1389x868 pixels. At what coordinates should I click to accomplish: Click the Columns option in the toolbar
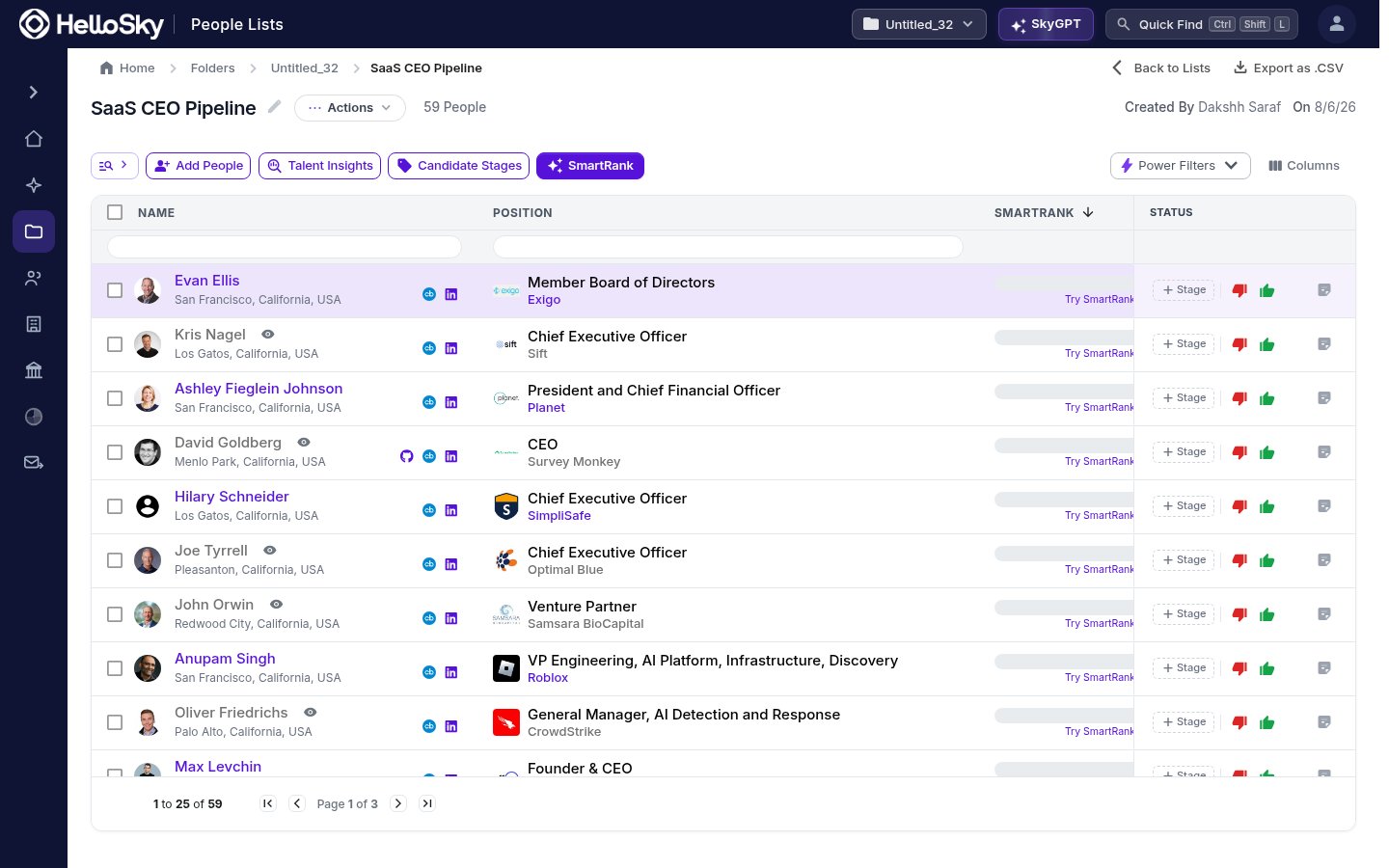(x=1304, y=166)
